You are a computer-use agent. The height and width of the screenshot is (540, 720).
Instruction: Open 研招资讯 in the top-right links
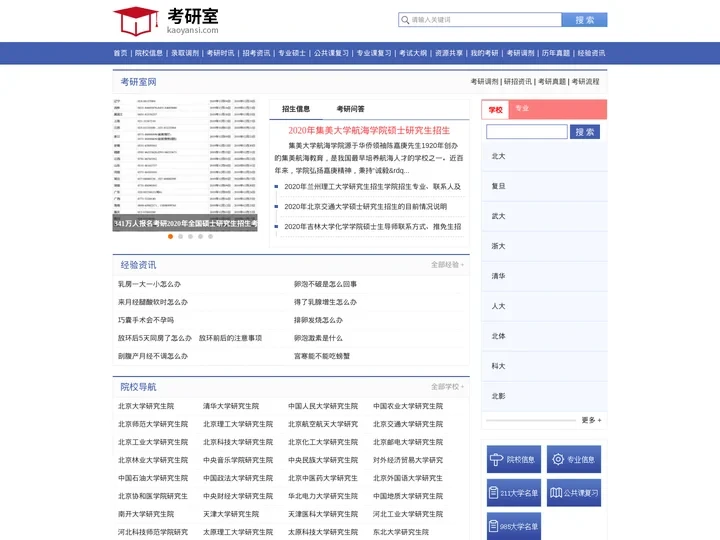518,82
